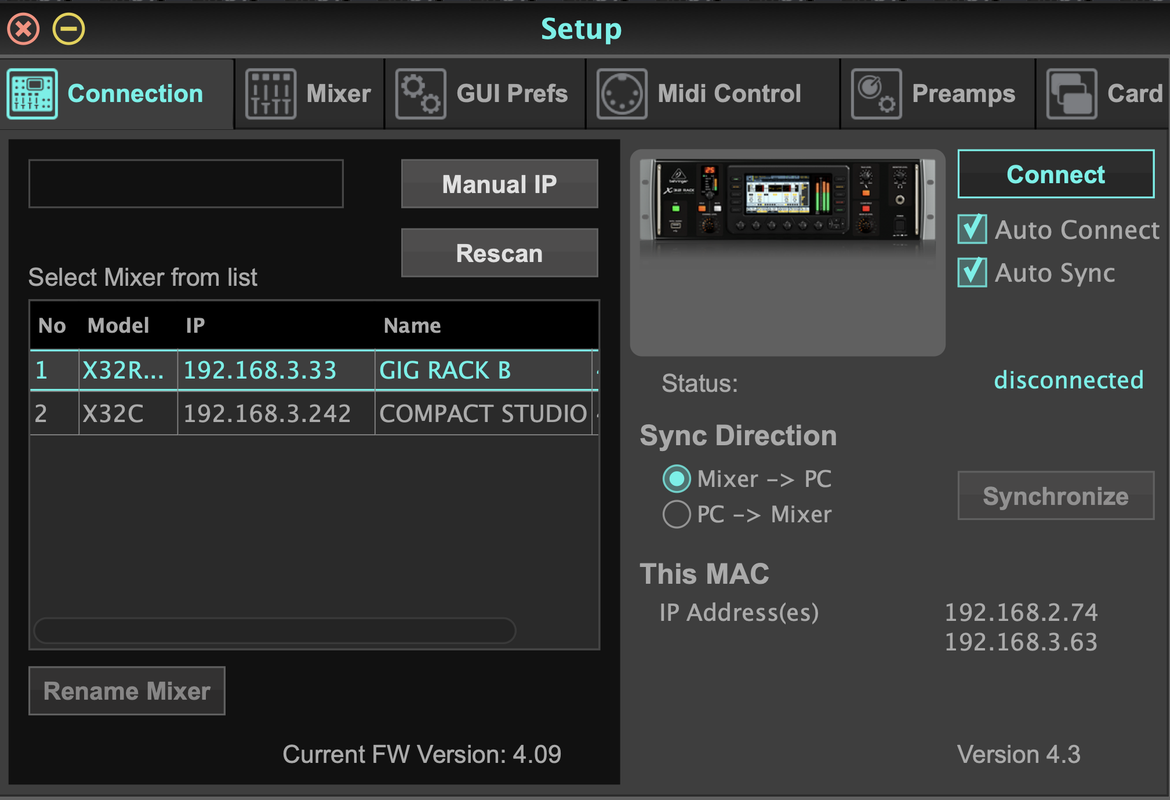Open the Midi Control tab label
The height and width of the screenshot is (800, 1170).
pos(729,93)
